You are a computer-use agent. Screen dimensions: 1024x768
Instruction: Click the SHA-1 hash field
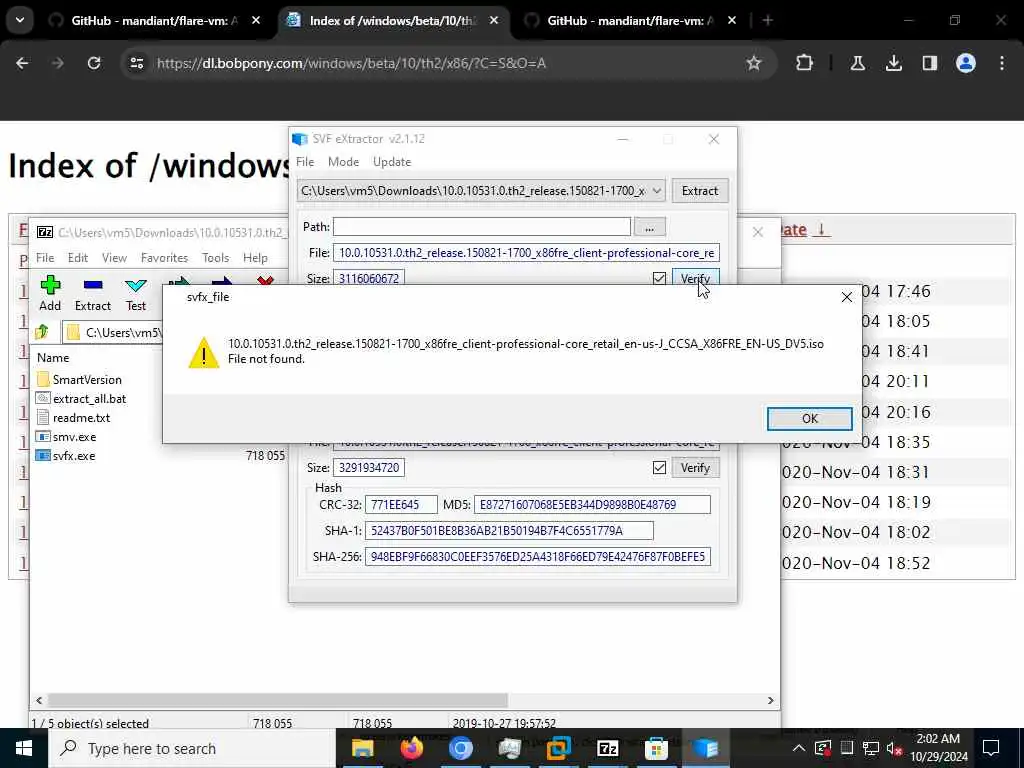coord(509,531)
